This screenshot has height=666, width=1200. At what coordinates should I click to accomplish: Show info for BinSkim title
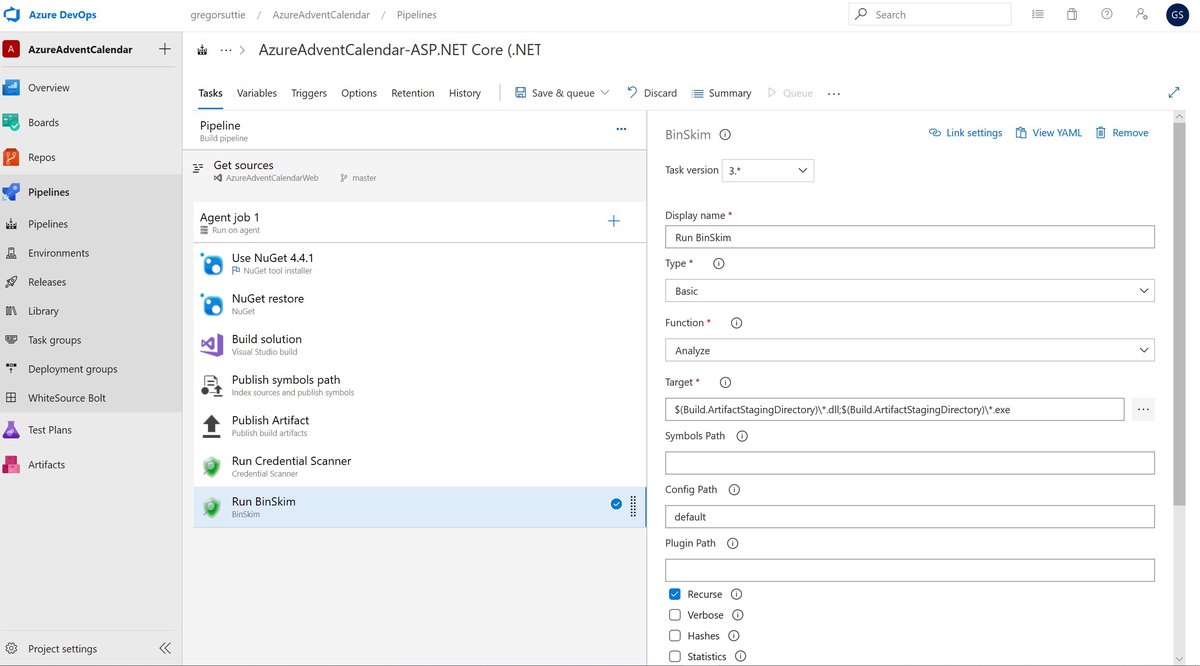(x=725, y=134)
